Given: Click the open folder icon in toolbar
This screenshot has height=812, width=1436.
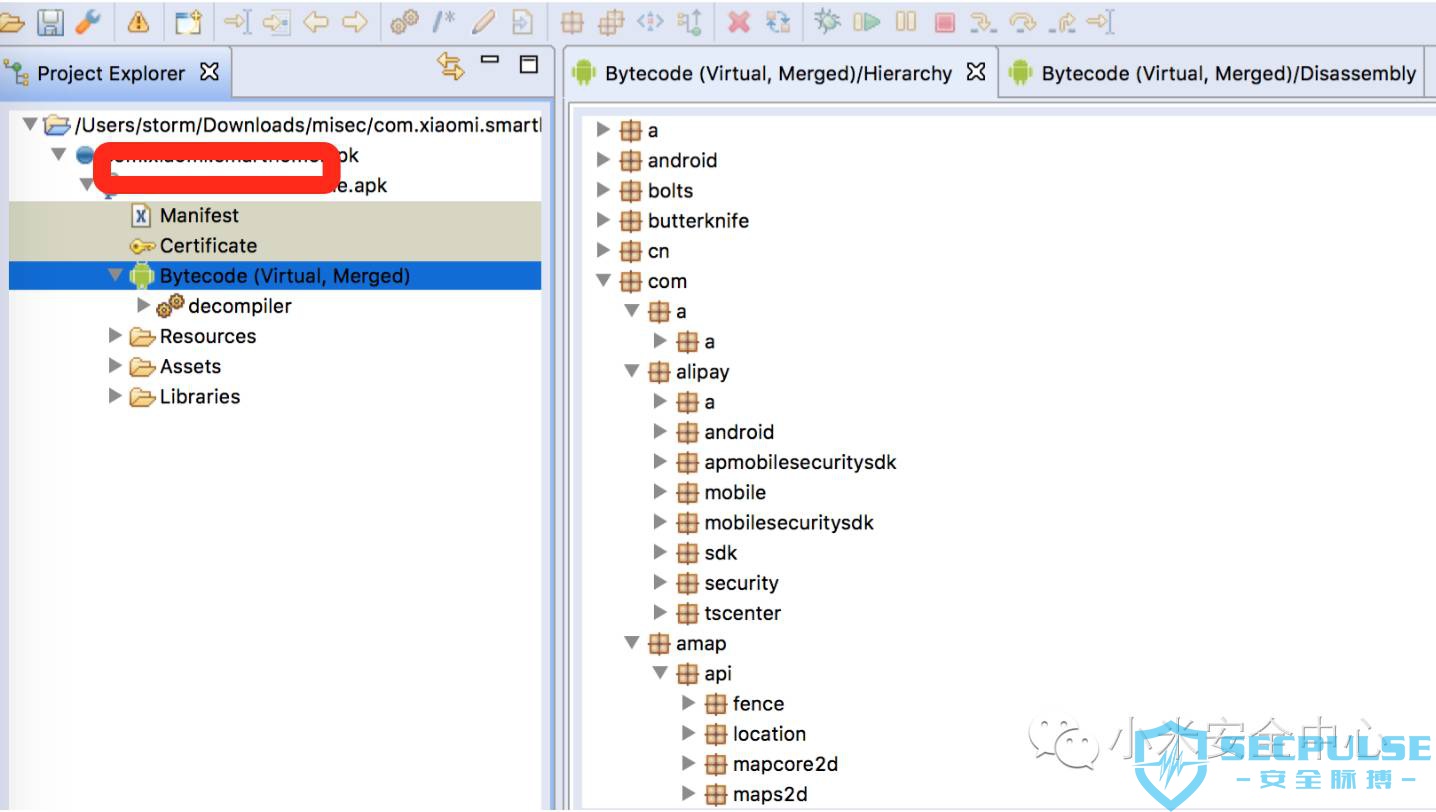Looking at the screenshot, I should point(10,21).
